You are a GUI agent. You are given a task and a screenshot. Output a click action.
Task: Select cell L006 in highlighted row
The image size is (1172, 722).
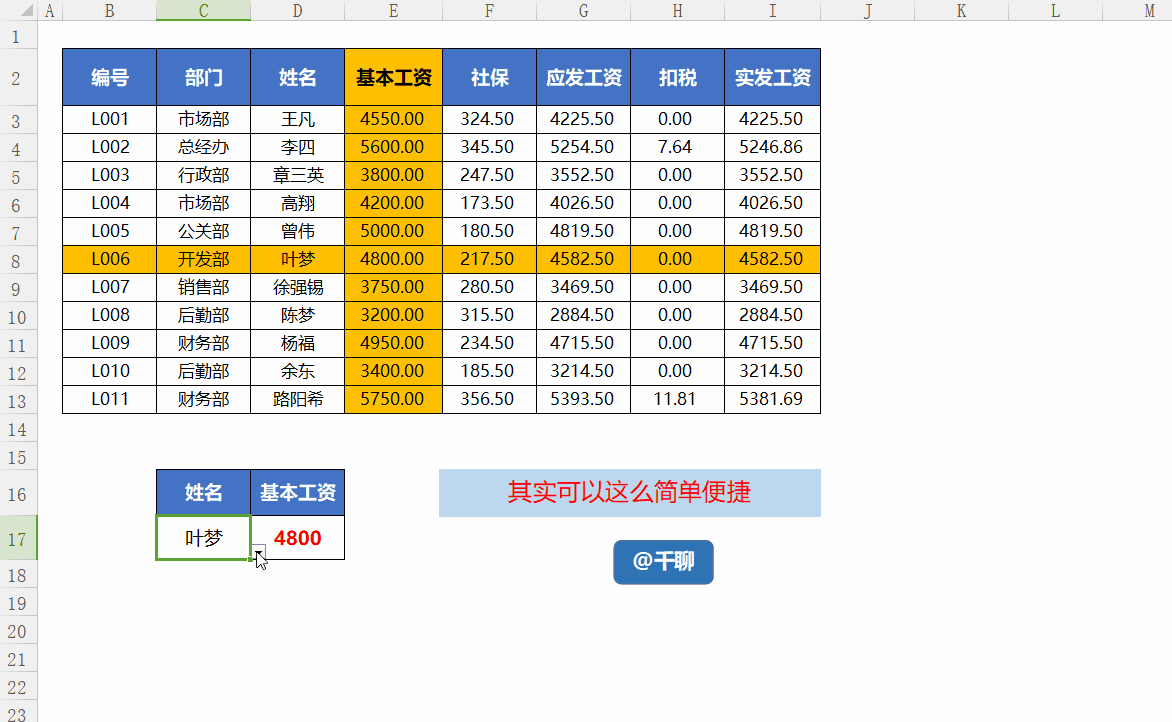click(x=110, y=259)
